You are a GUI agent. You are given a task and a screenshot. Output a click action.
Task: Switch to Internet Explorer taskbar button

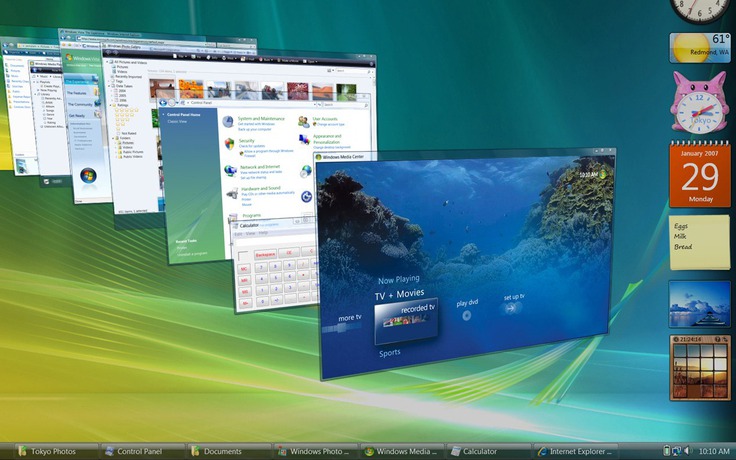click(575, 451)
